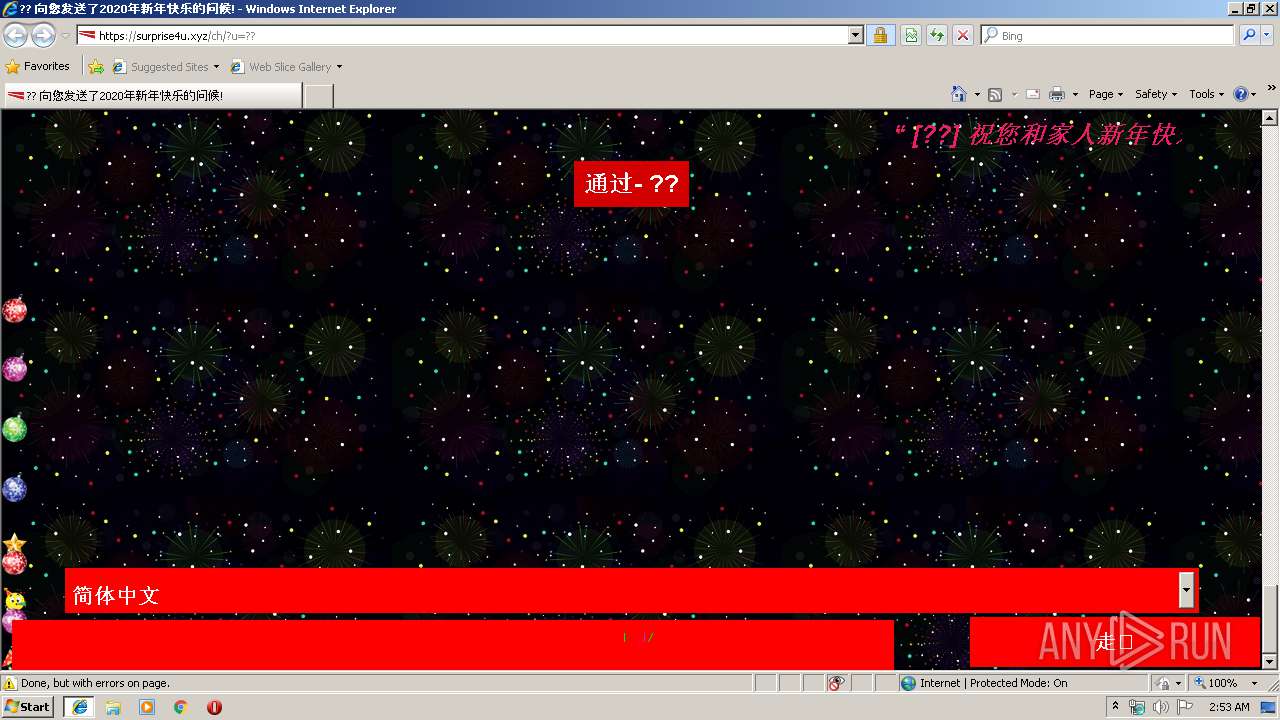1280x720 pixels.
Task: Open the Safety menu
Action: click(x=1156, y=94)
